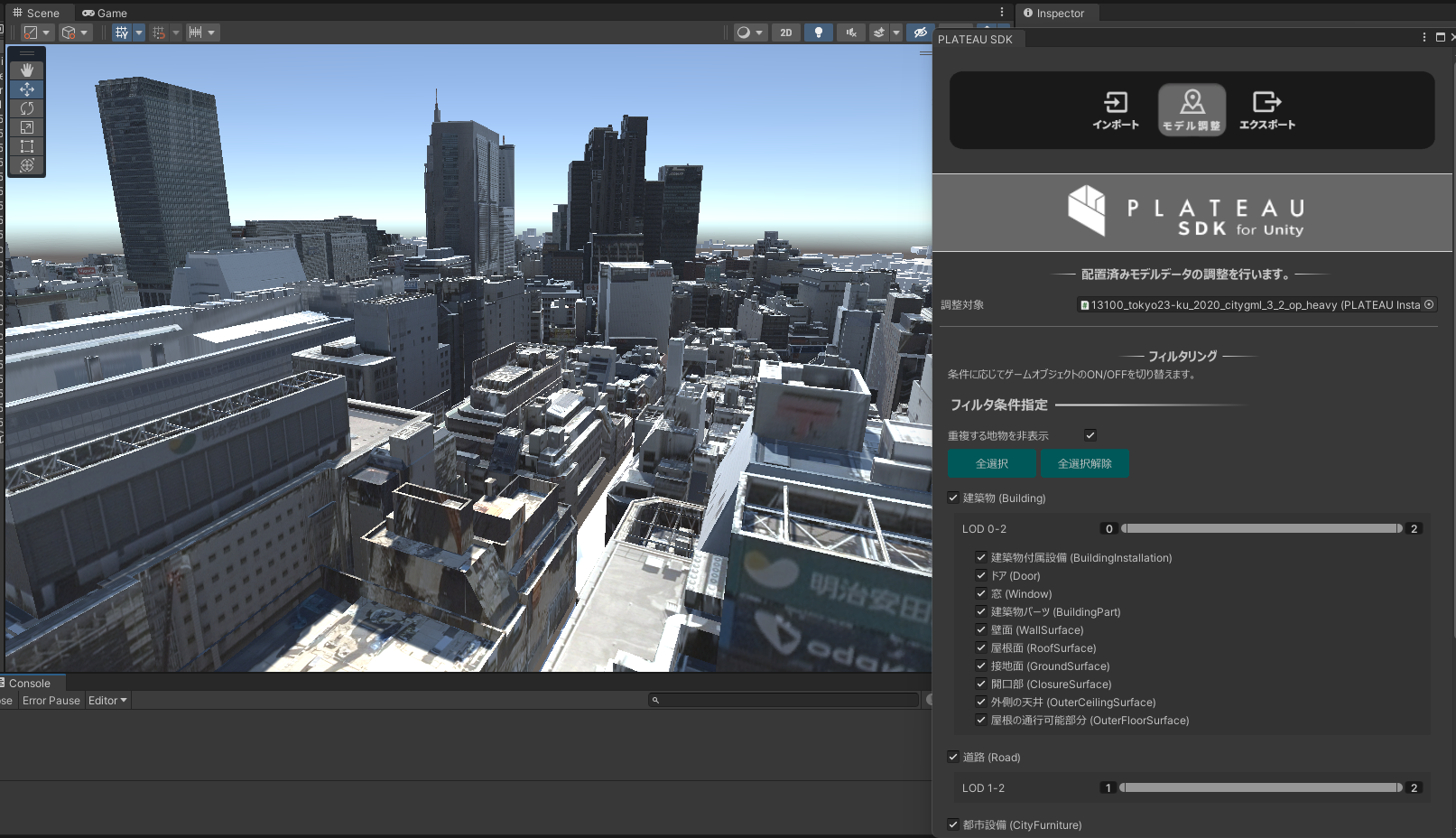
Task: Open the インポート panel in PLATEAU SDK
Action: tap(1117, 108)
